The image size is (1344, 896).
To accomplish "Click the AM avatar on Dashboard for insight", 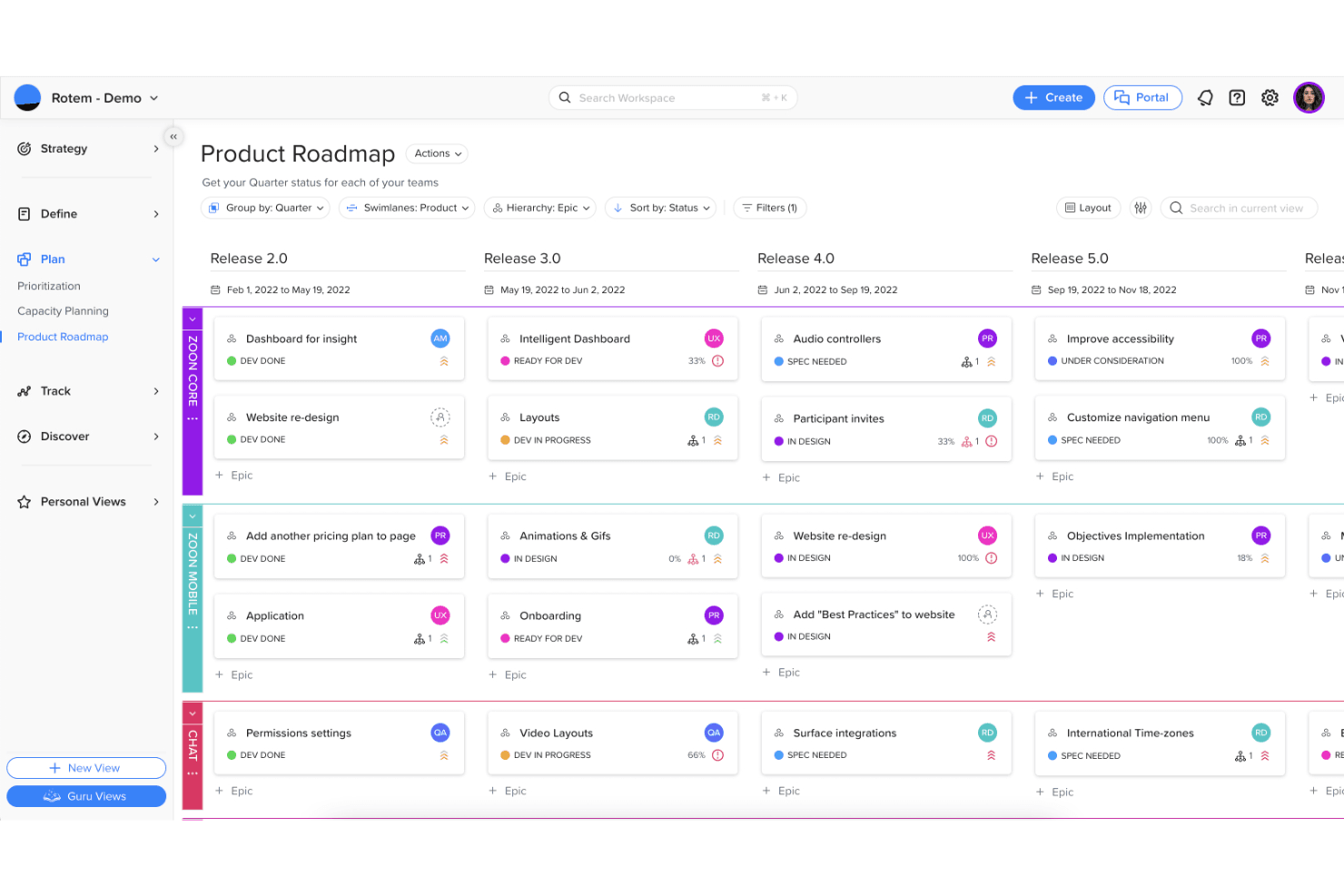I will [x=440, y=339].
